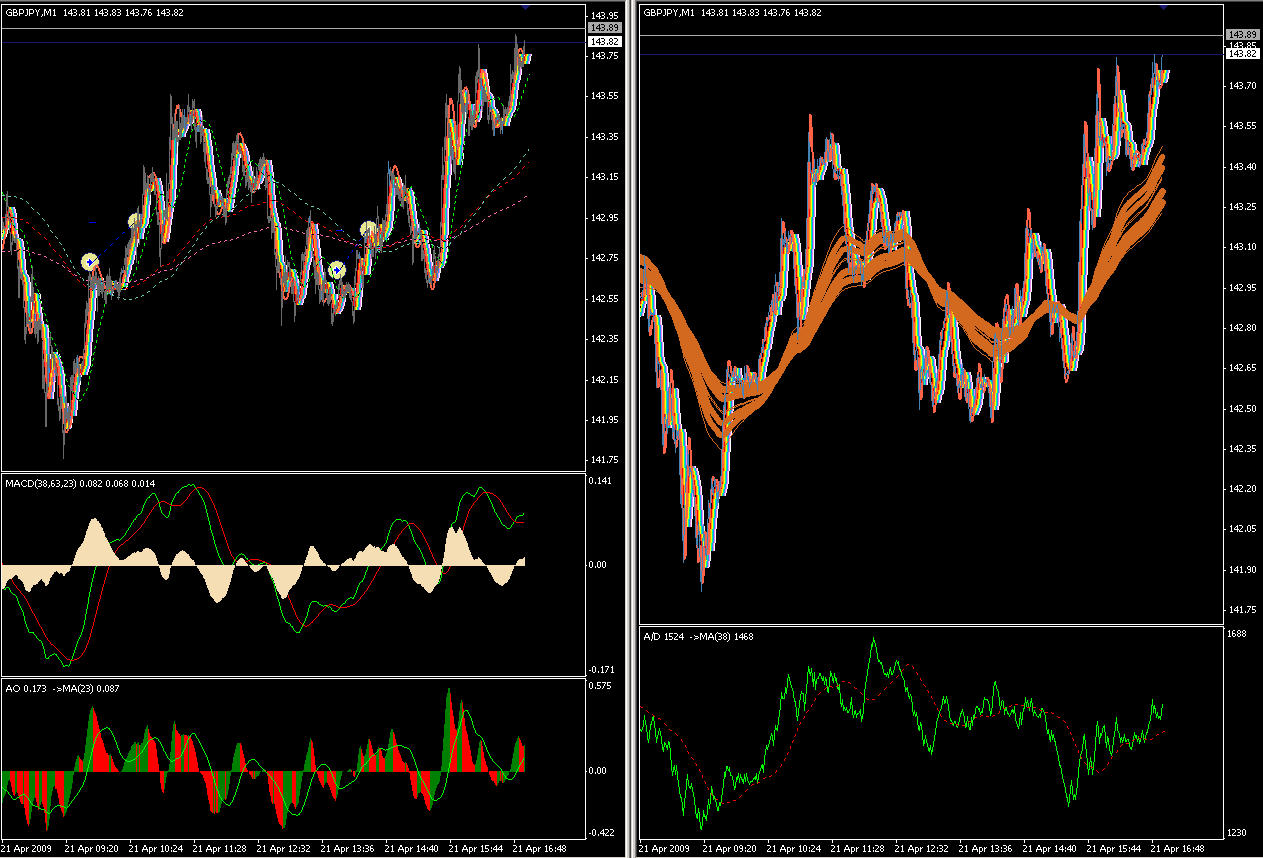Click the A/D 1524 ->MA(38) indicator label
Screen dimensions: 1263x858
[x=696, y=636]
